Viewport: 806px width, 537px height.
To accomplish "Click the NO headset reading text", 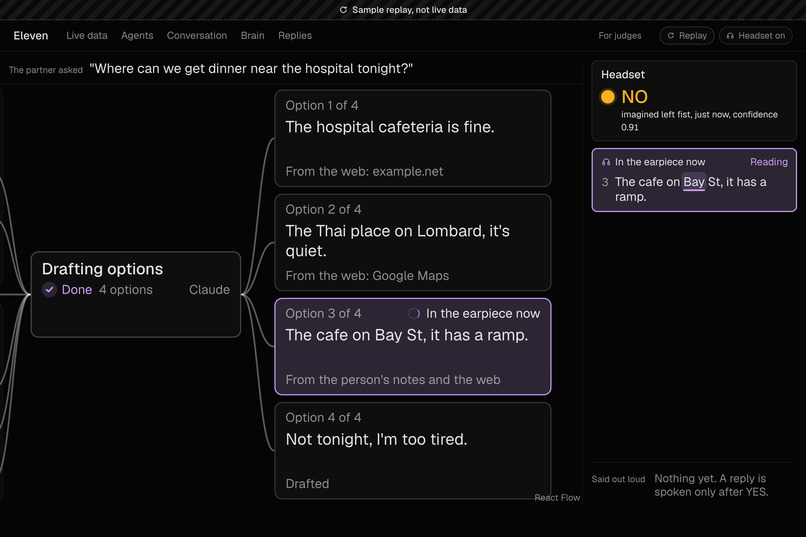I will 634,97.
